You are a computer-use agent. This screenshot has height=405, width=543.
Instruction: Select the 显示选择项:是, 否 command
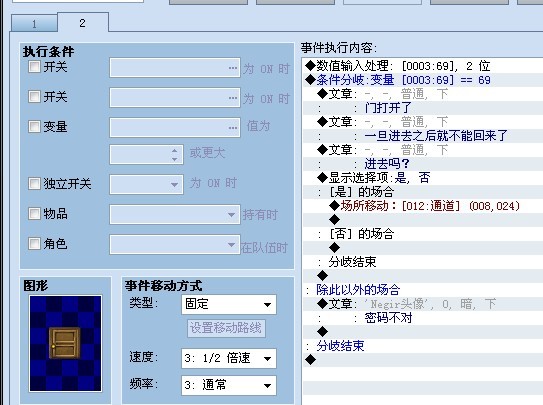point(423,178)
